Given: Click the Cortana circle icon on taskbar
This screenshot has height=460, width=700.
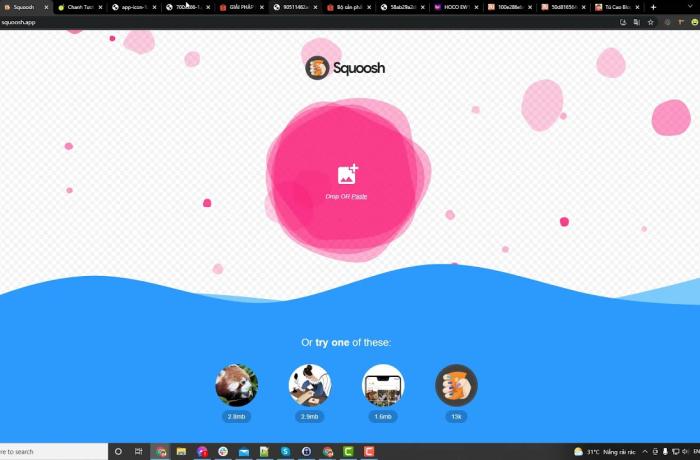Looking at the screenshot, I should tap(118, 452).
